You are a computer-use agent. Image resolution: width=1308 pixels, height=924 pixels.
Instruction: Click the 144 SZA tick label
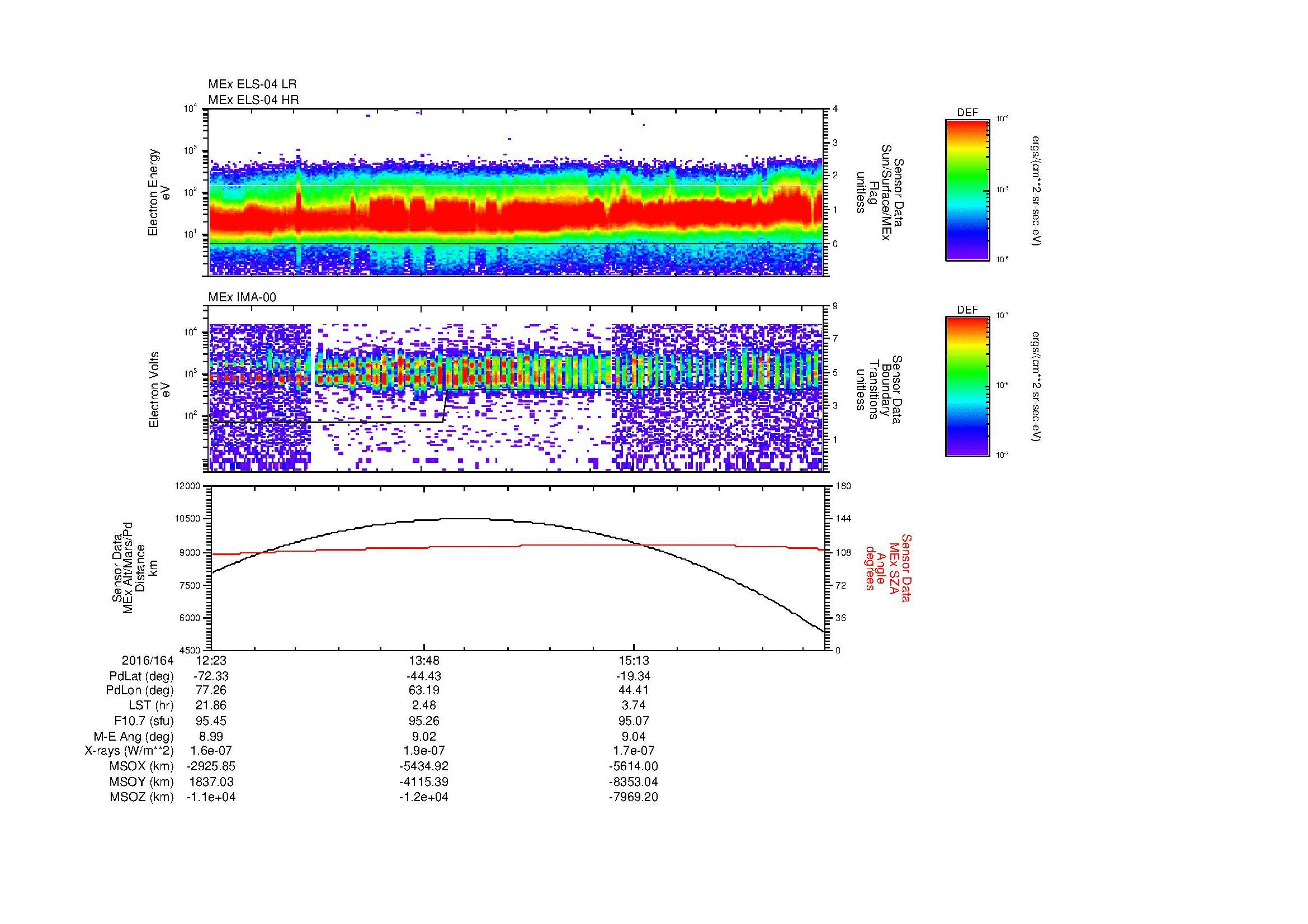pos(843,519)
